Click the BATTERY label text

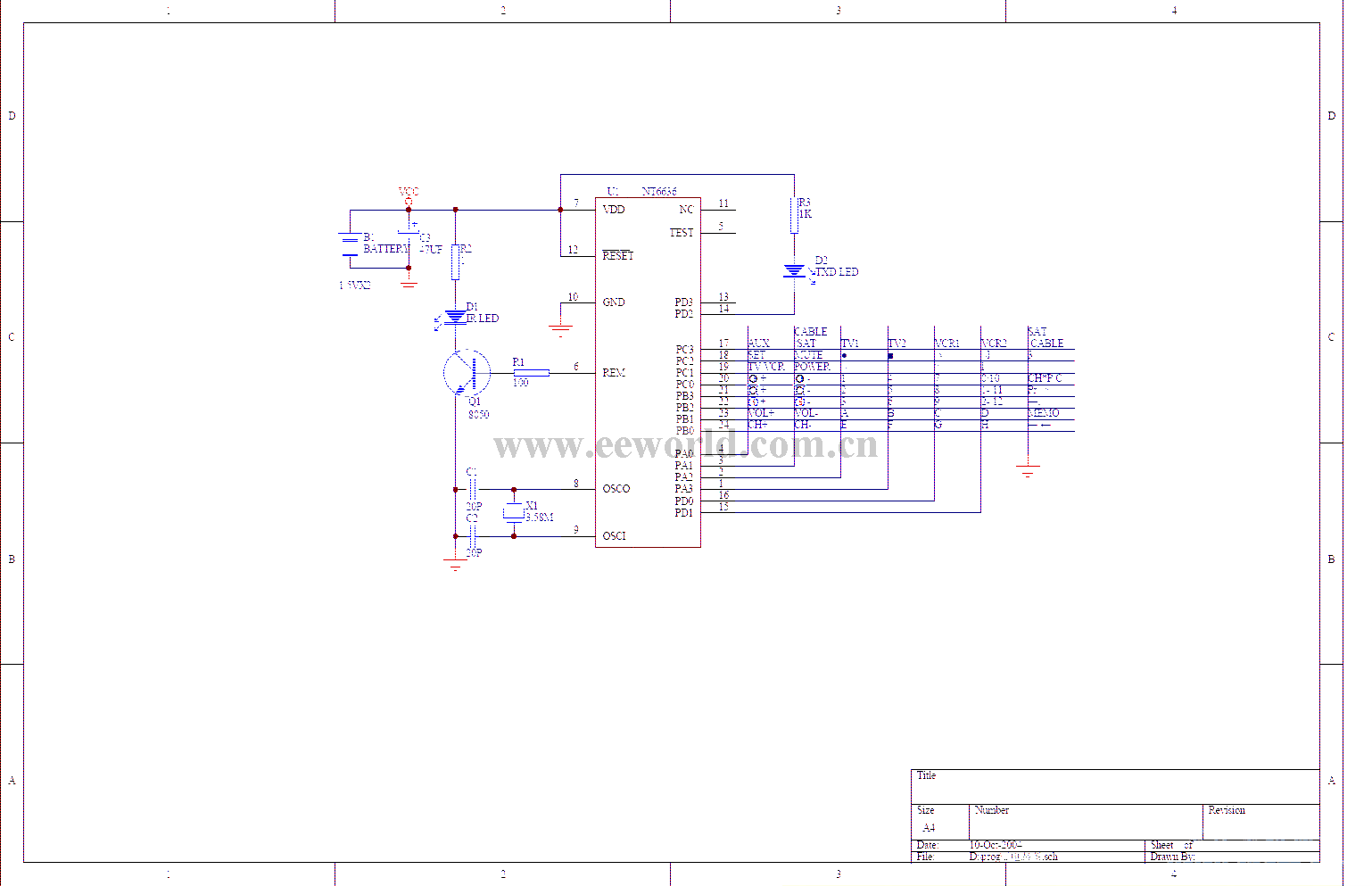(385, 249)
